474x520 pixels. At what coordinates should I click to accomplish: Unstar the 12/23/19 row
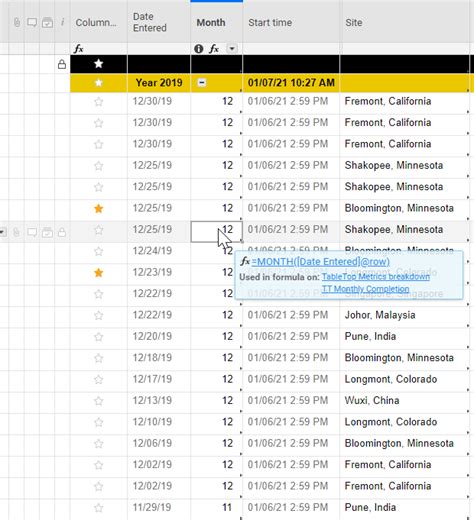click(x=98, y=273)
